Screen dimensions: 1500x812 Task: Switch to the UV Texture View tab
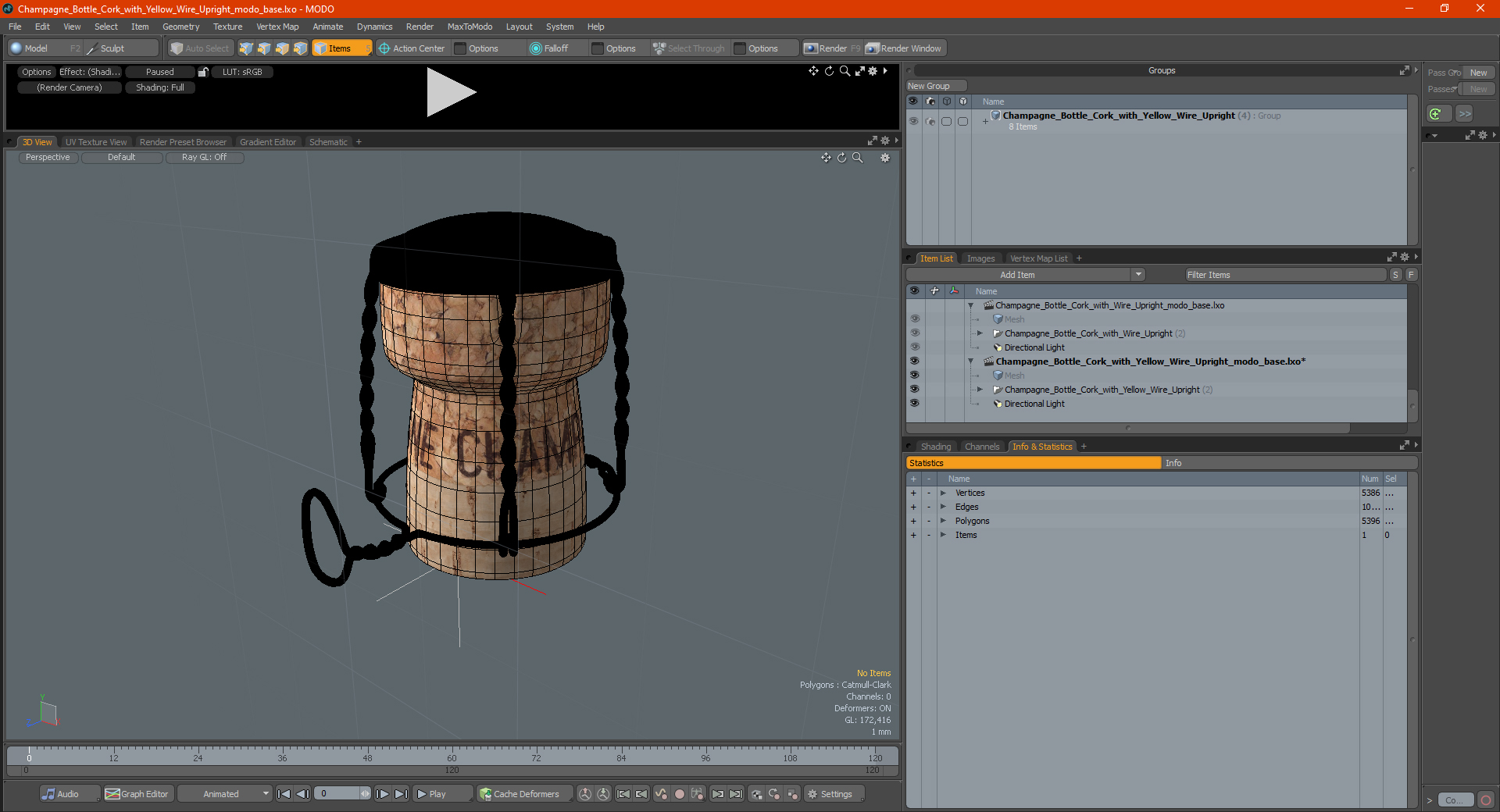click(95, 142)
